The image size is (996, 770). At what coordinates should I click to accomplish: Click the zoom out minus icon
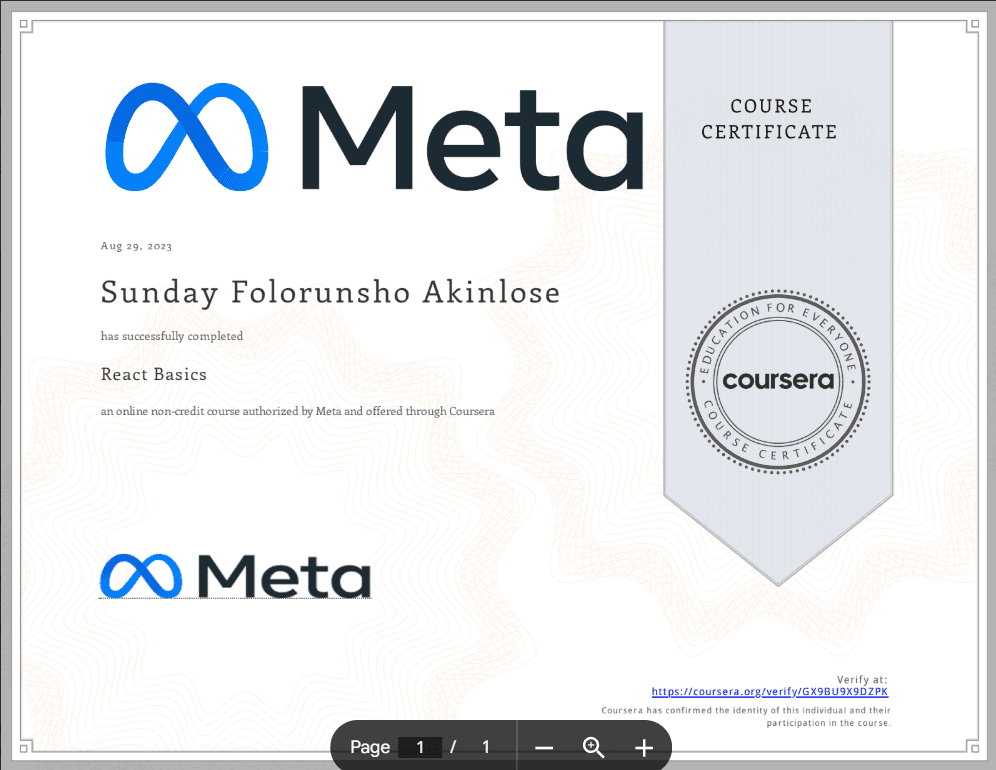tap(544, 748)
